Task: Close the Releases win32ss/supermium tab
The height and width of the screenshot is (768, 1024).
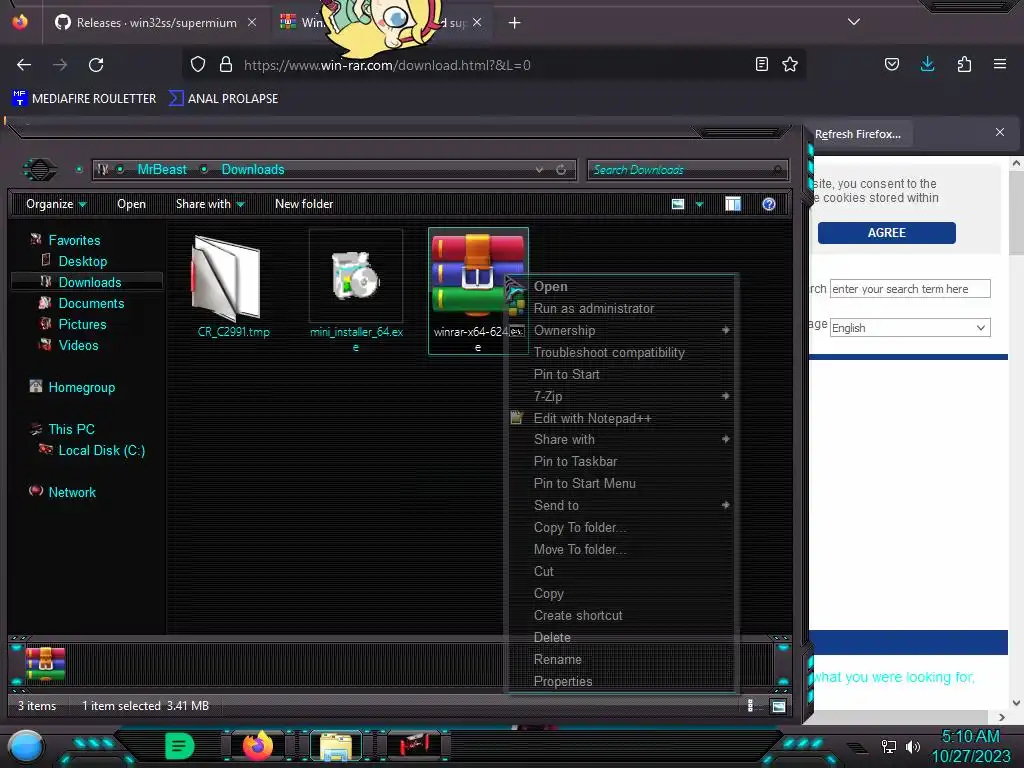Action: [251, 22]
